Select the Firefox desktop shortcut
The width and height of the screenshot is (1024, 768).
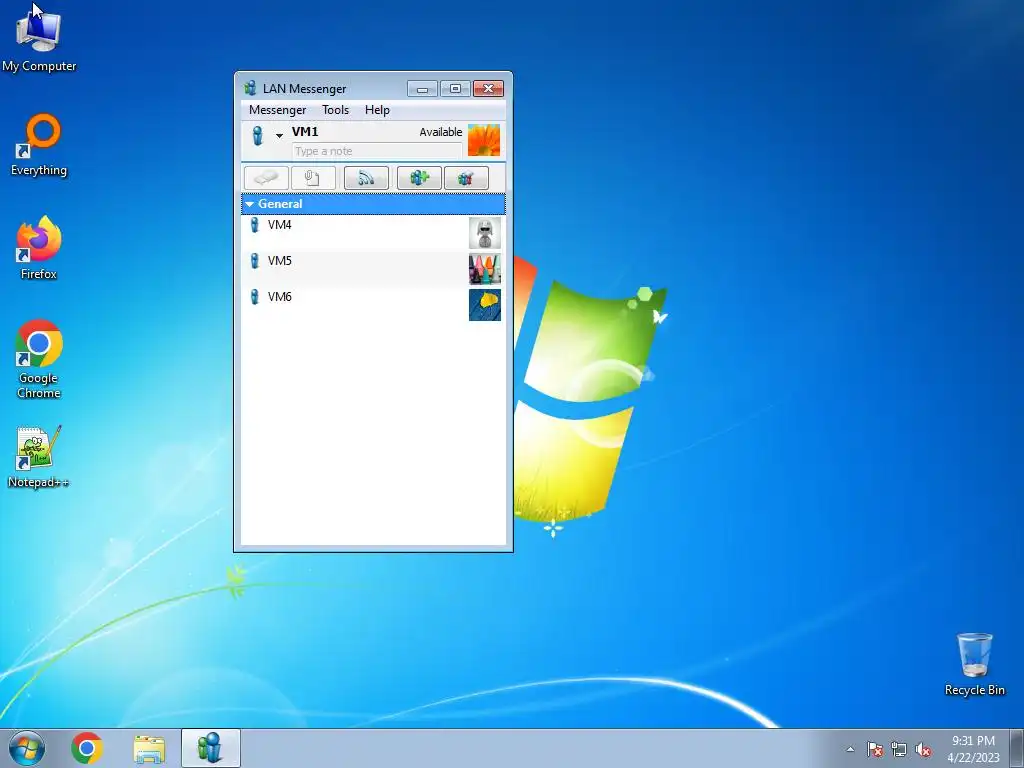(x=39, y=248)
